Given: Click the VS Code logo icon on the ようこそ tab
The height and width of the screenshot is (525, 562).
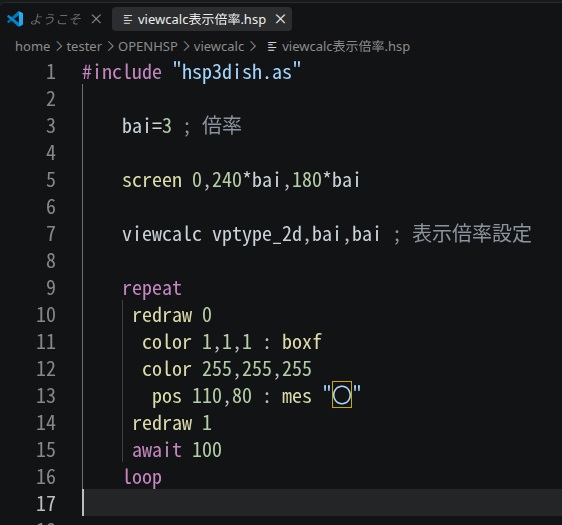Looking at the screenshot, I should [x=15, y=19].
